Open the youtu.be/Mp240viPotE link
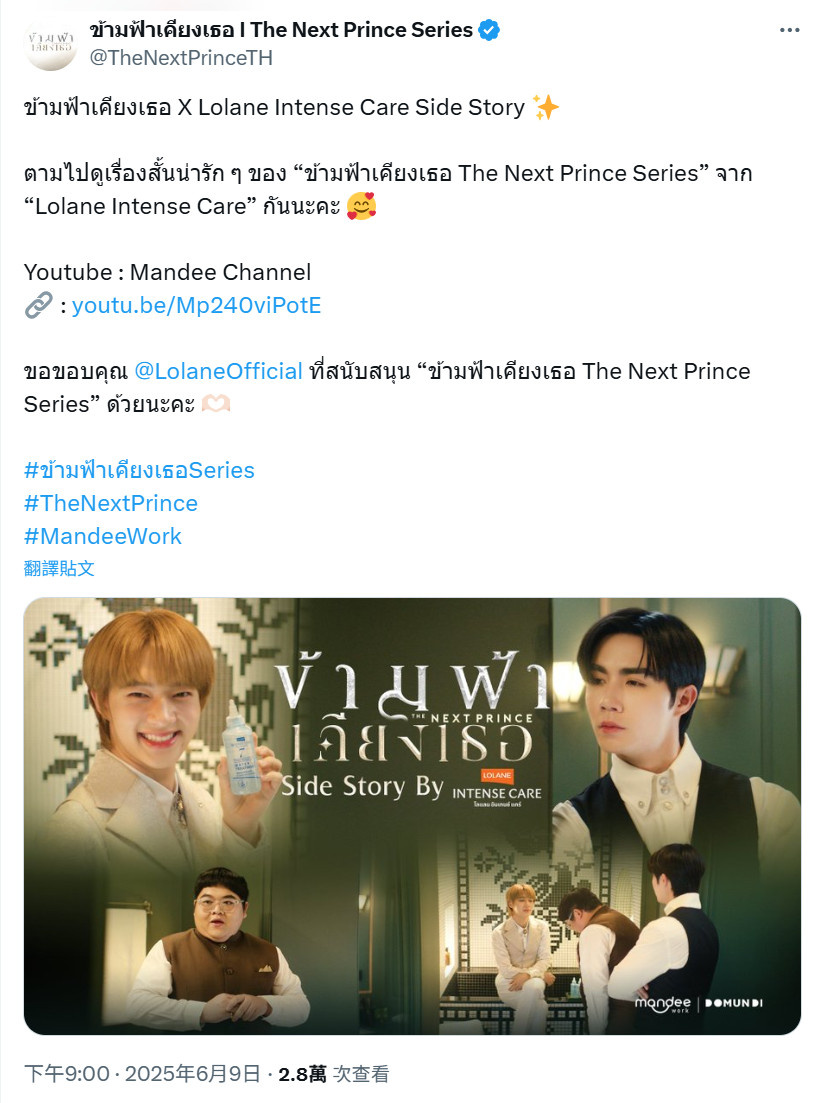 tap(196, 305)
